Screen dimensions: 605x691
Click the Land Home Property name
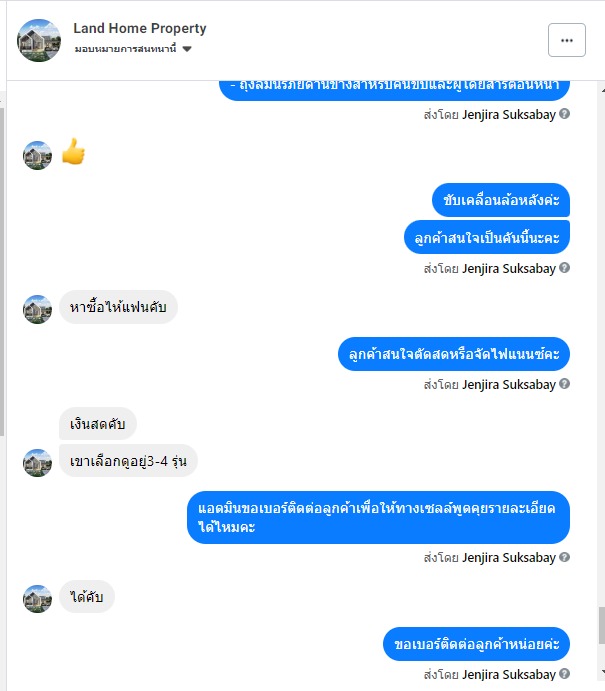pyautogui.click(x=140, y=28)
